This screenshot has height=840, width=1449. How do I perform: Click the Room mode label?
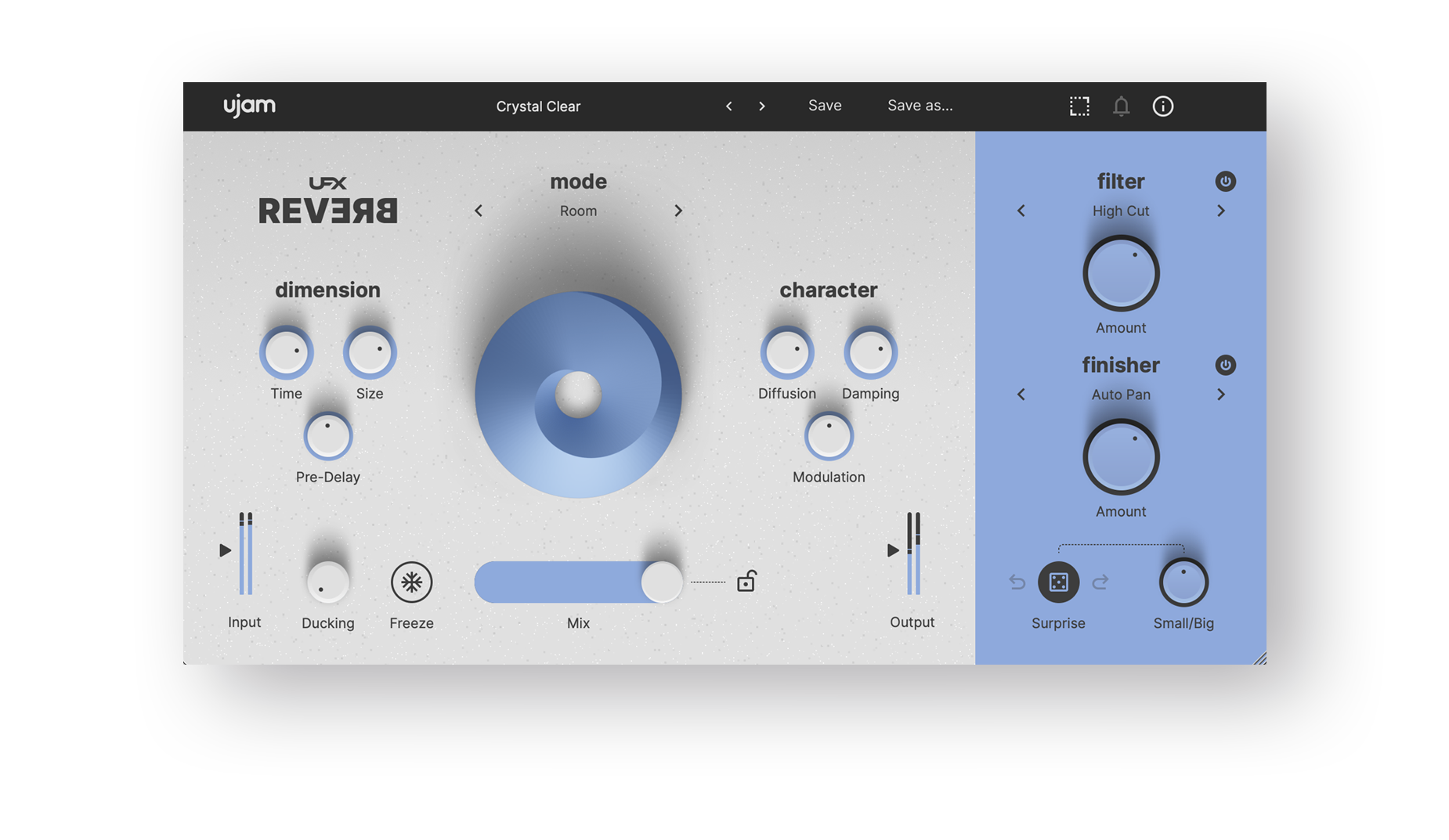pos(578,211)
